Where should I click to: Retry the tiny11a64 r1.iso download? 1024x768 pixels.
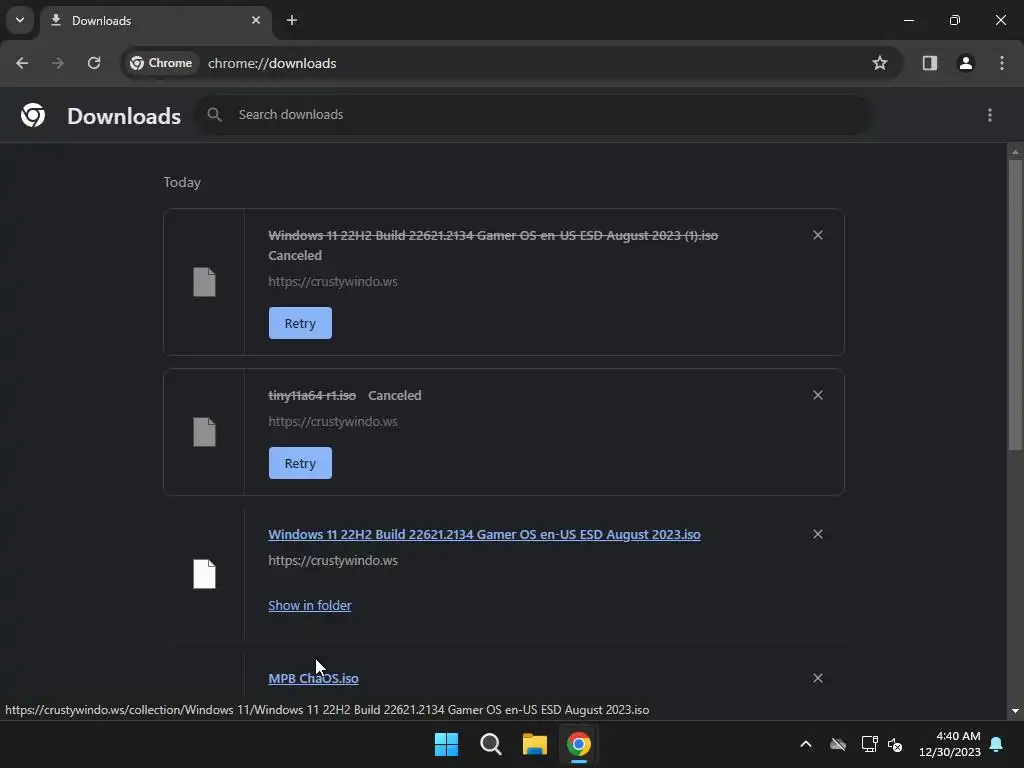[300, 463]
